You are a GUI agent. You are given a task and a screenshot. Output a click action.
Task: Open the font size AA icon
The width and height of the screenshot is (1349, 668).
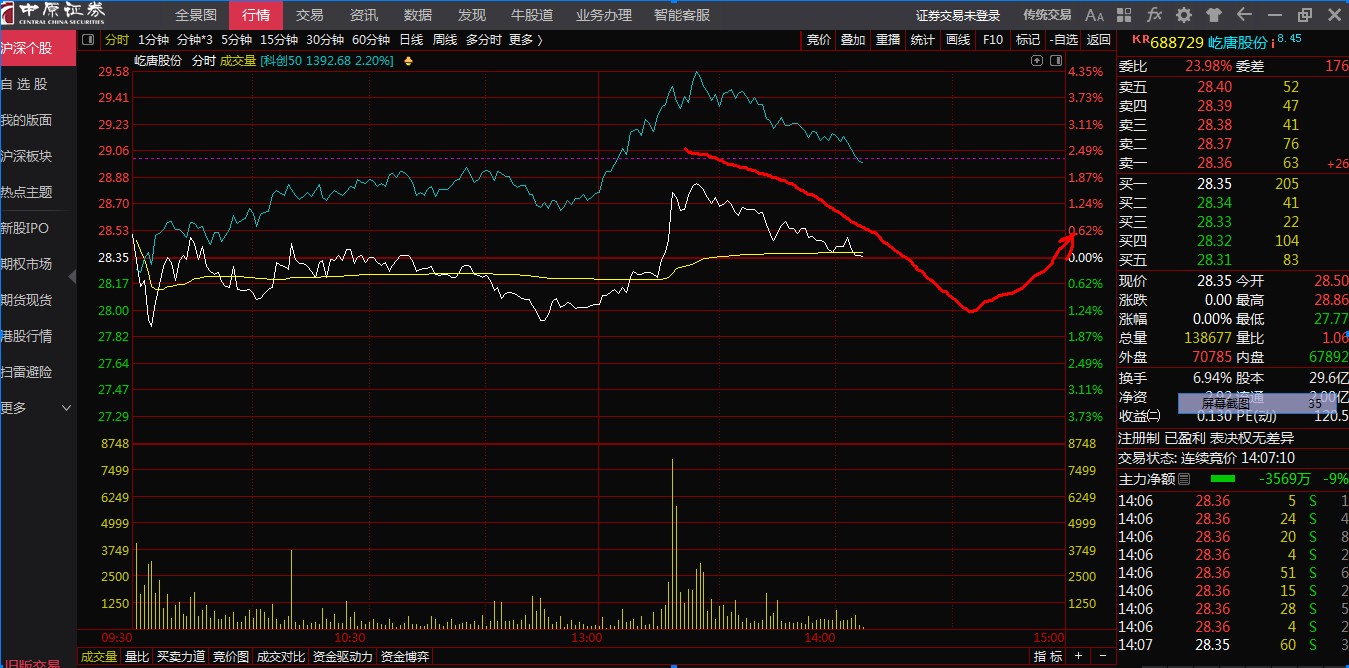click(1095, 15)
